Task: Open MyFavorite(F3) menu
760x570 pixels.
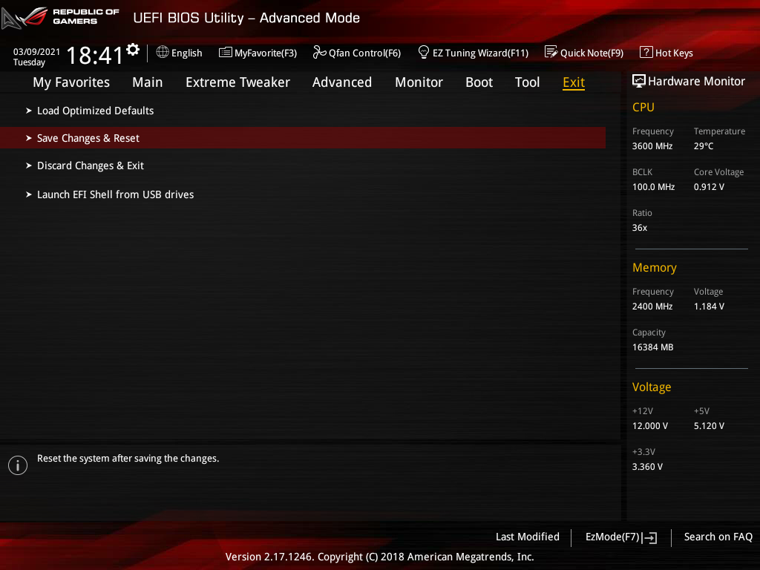Action: [266, 53]
